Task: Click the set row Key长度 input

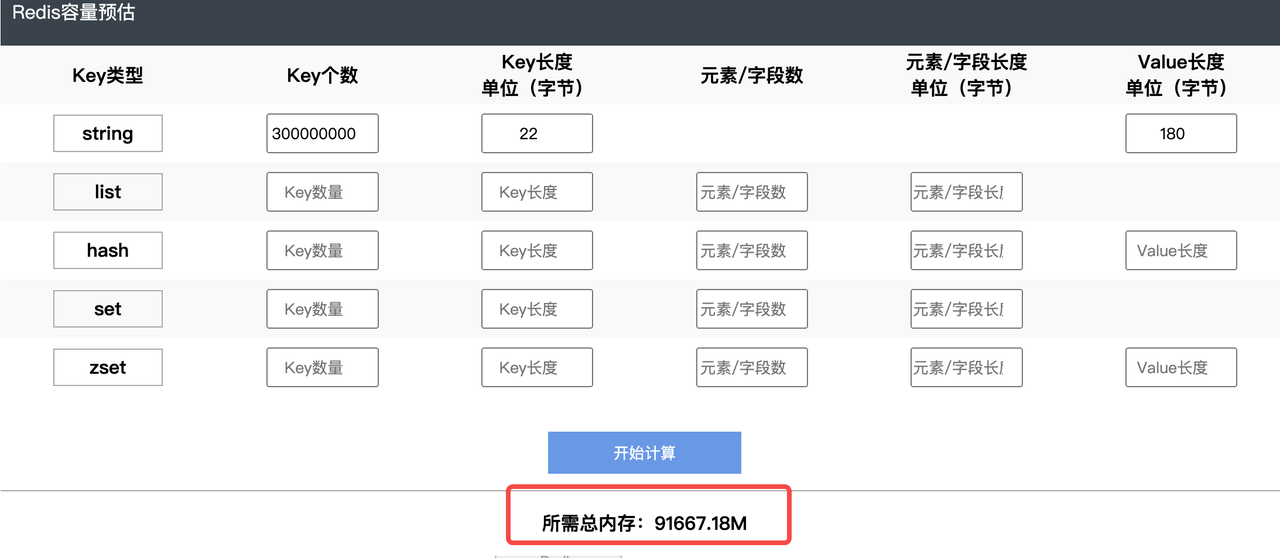Action: (537, 309)
